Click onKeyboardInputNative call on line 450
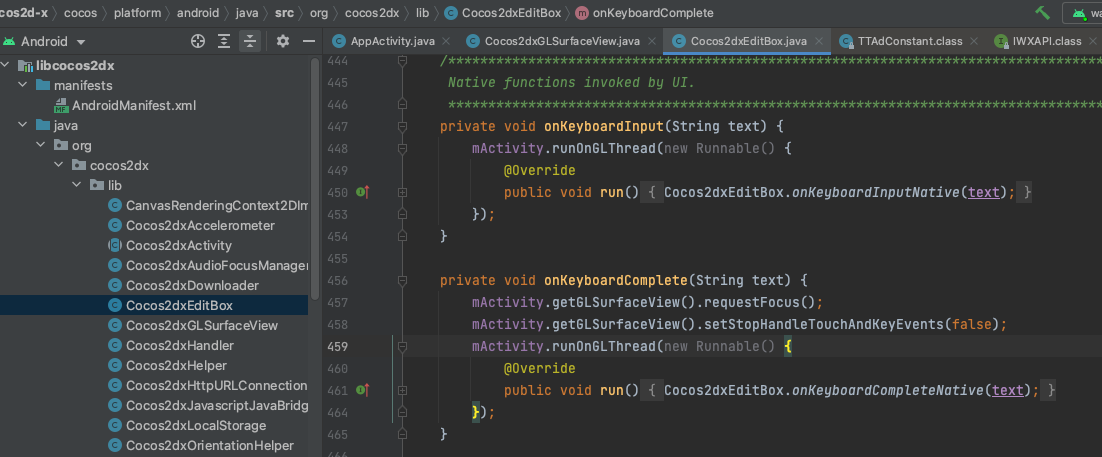This screenshot has width=1102, height=457. (876, 192)
